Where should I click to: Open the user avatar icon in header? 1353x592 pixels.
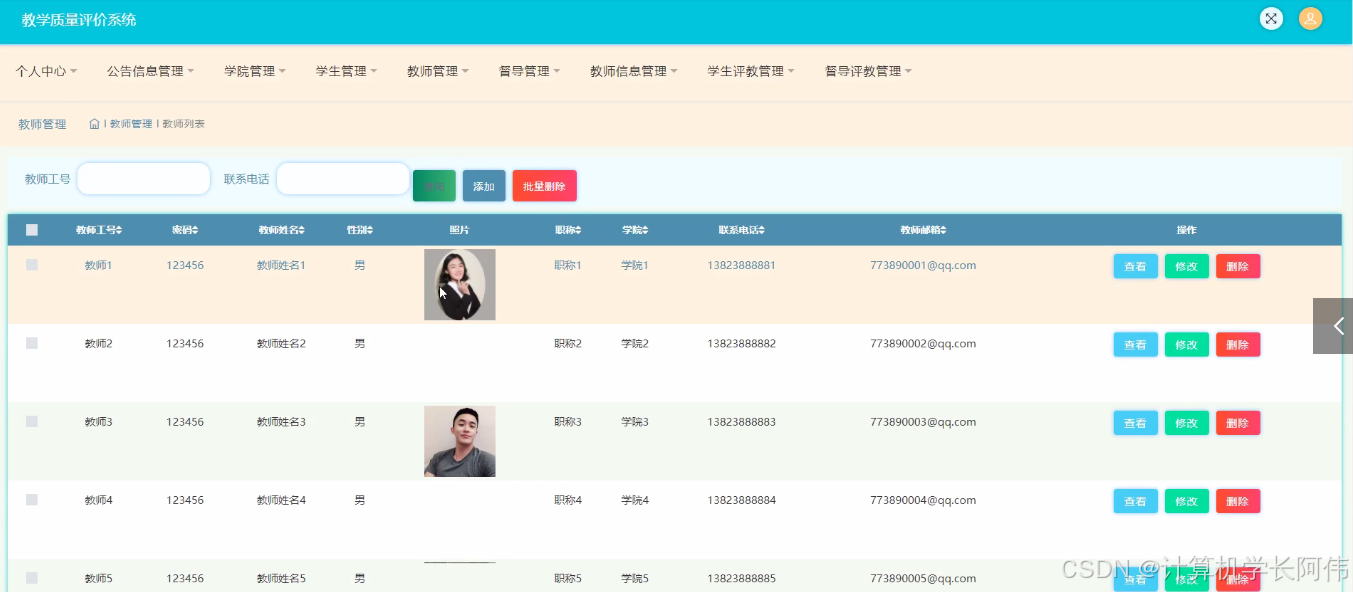click(x=1310, y=18)
